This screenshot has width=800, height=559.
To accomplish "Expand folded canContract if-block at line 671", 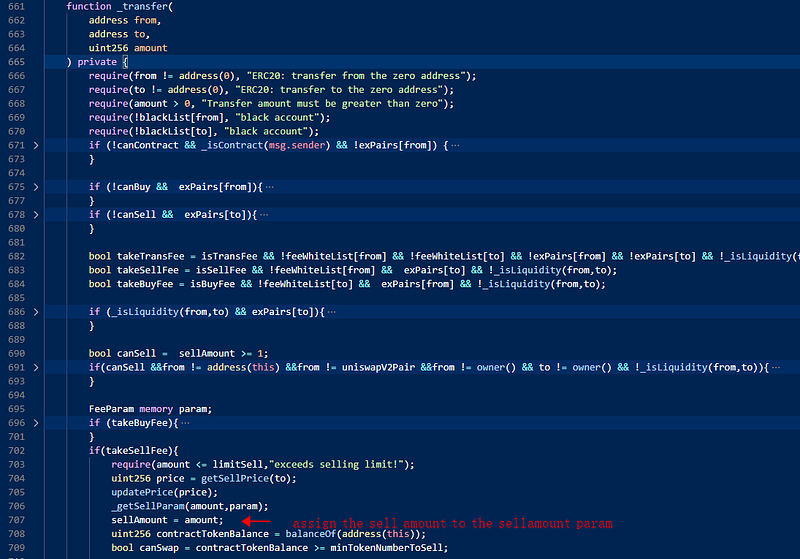I will click(37, 146).
